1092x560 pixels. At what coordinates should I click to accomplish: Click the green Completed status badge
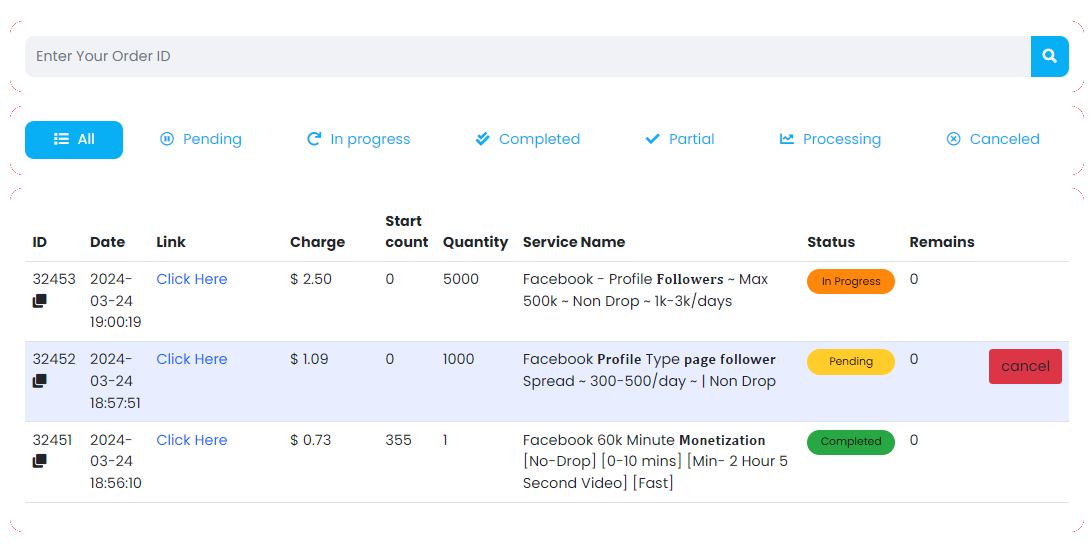[851, 442]
